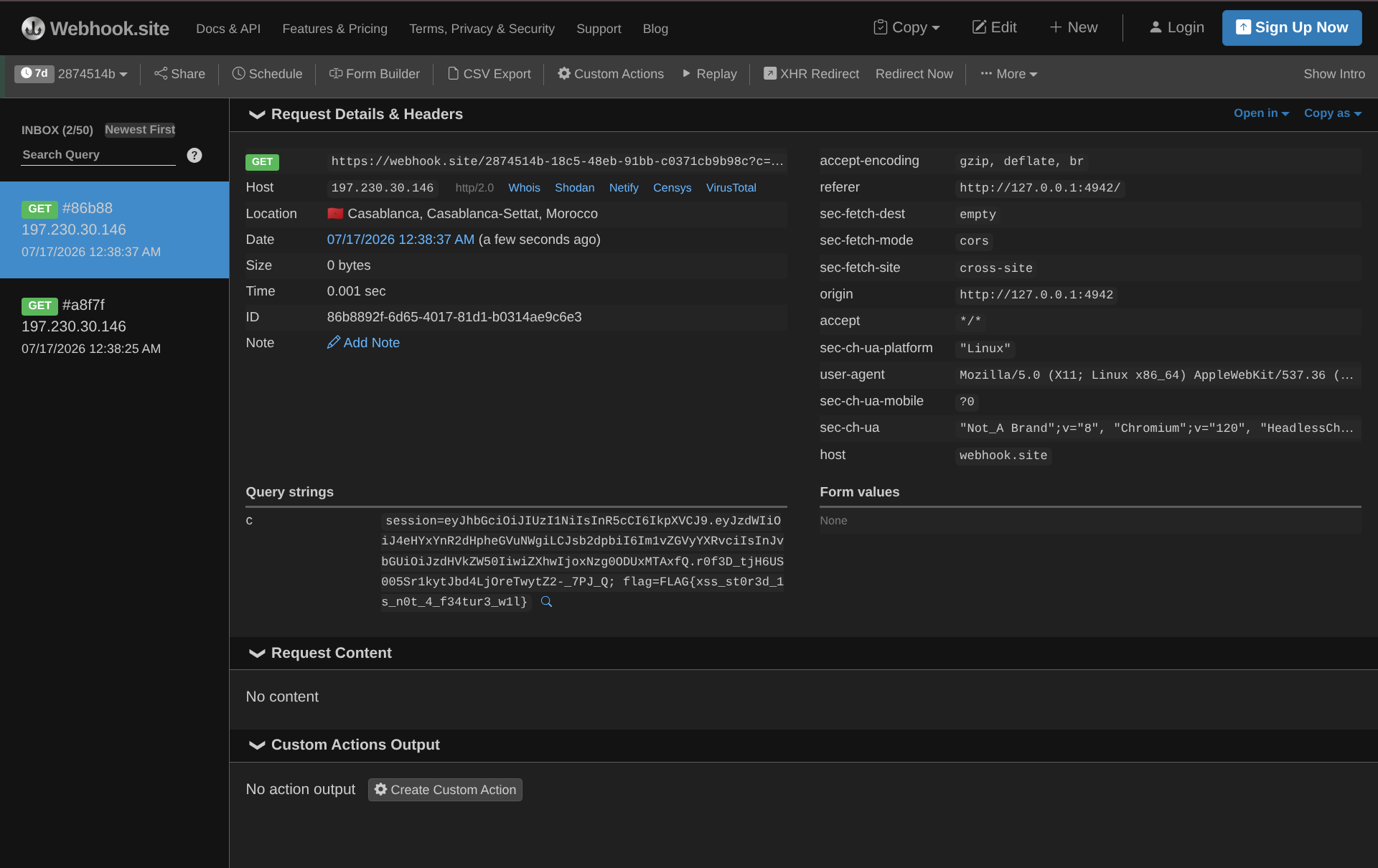Select request #86b88 in inbox
Screen dimensions: 1378x868
114,230
